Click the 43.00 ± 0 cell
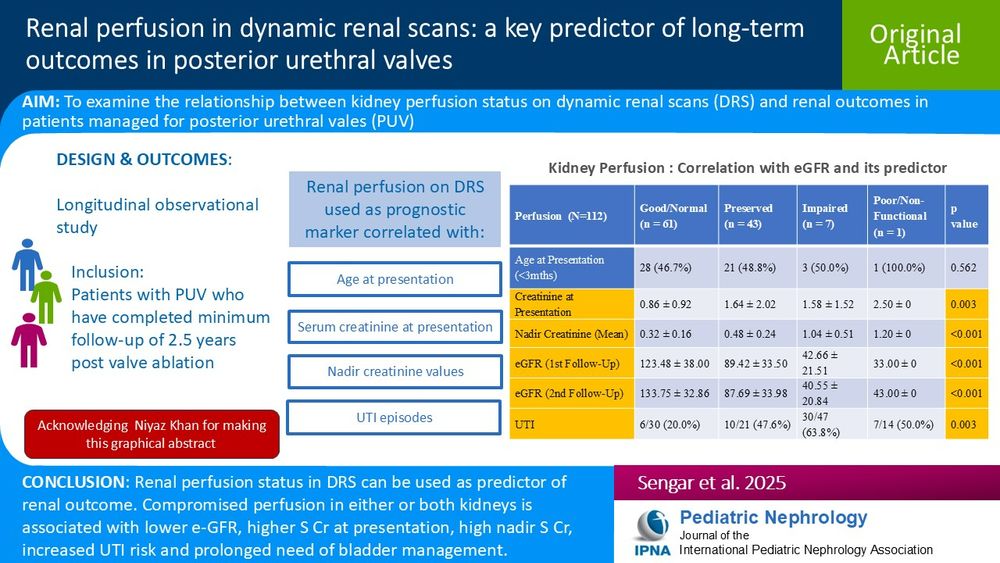 906,393
